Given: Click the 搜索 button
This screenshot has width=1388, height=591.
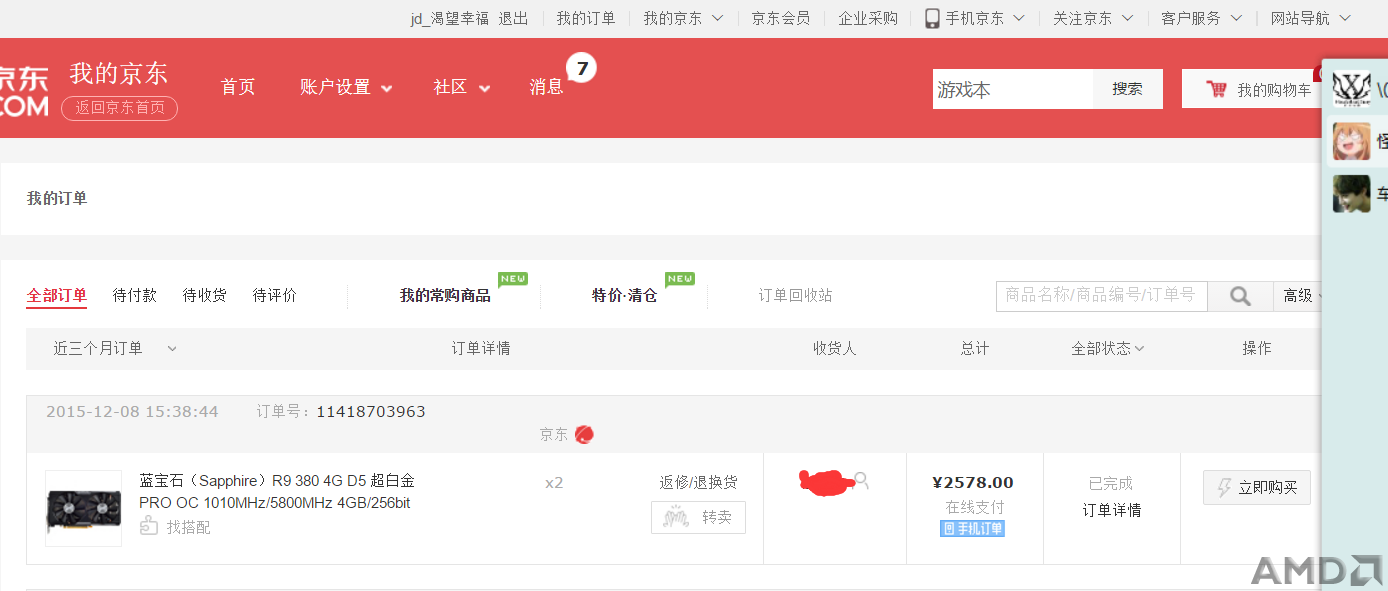Looking at the screenshot, I should pyautogui.click(x=1127, y=89).
